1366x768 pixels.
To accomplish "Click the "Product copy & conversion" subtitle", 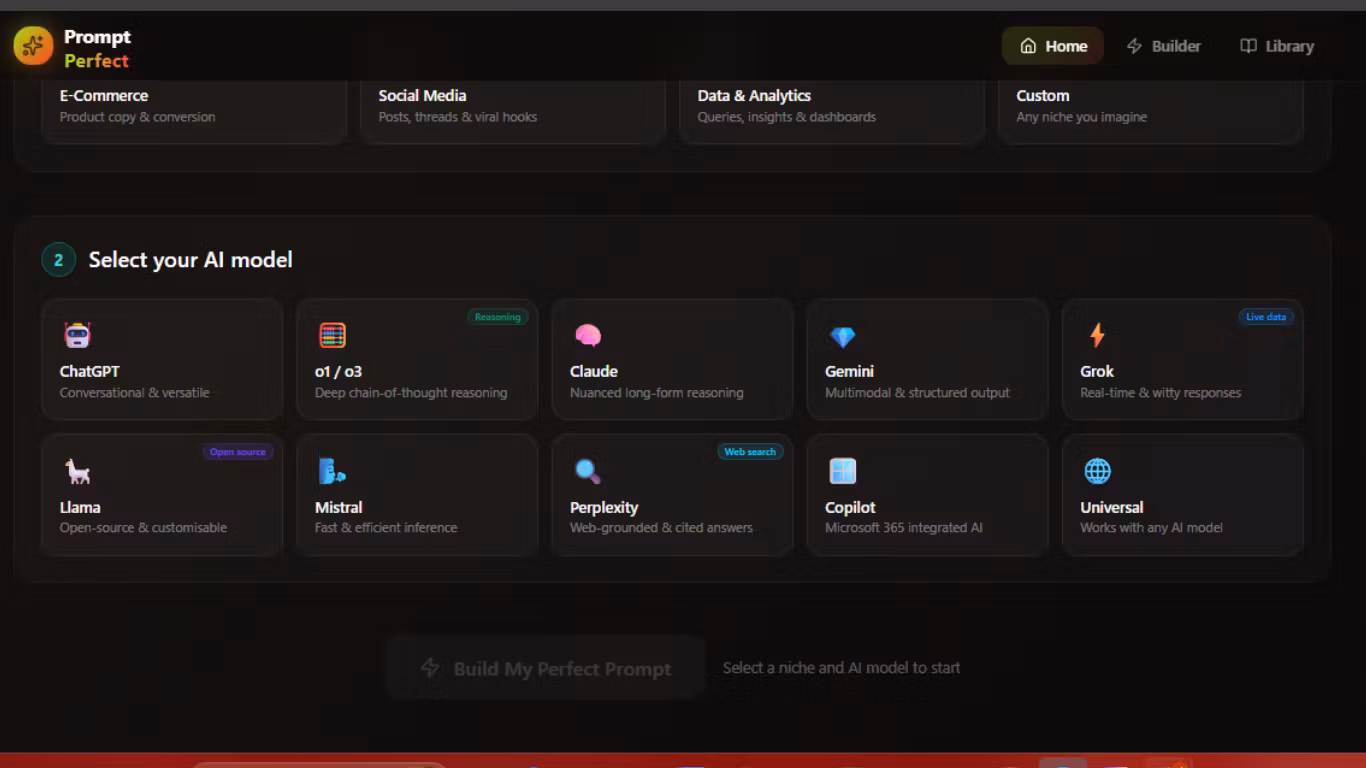I will (138, 117).
